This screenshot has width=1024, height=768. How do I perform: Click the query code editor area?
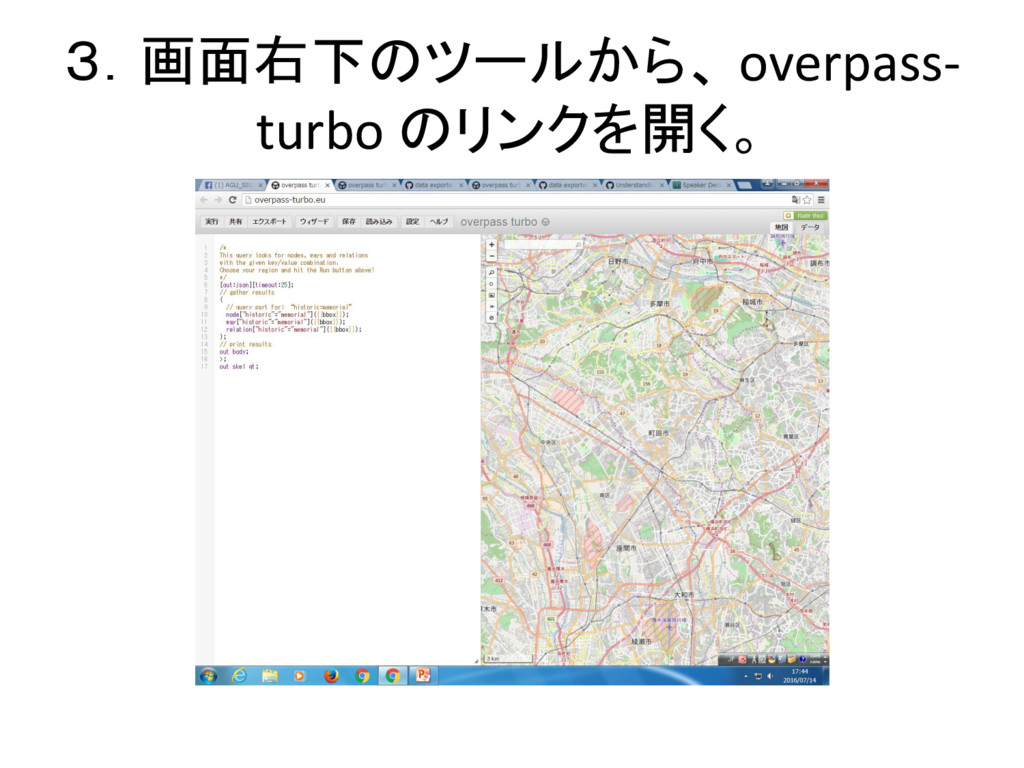(x=347, y=449)
